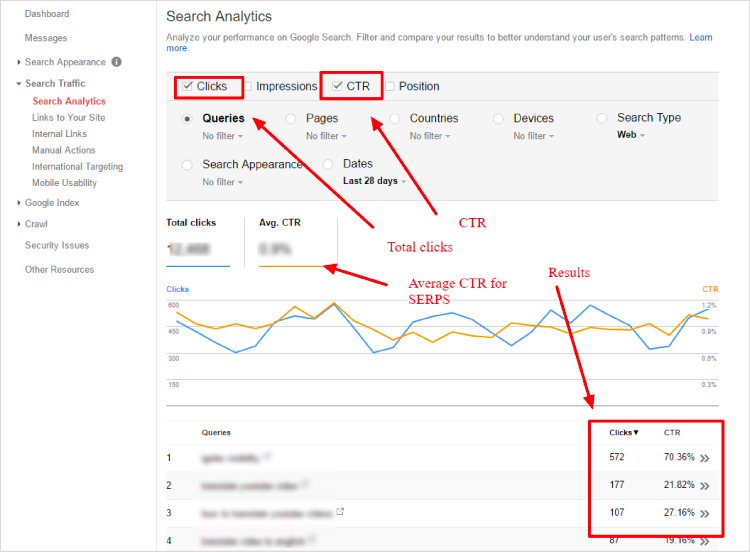This screenshot has height=552, width=750.
Task: Select the Countries radio button
Action: click(395, 118)
